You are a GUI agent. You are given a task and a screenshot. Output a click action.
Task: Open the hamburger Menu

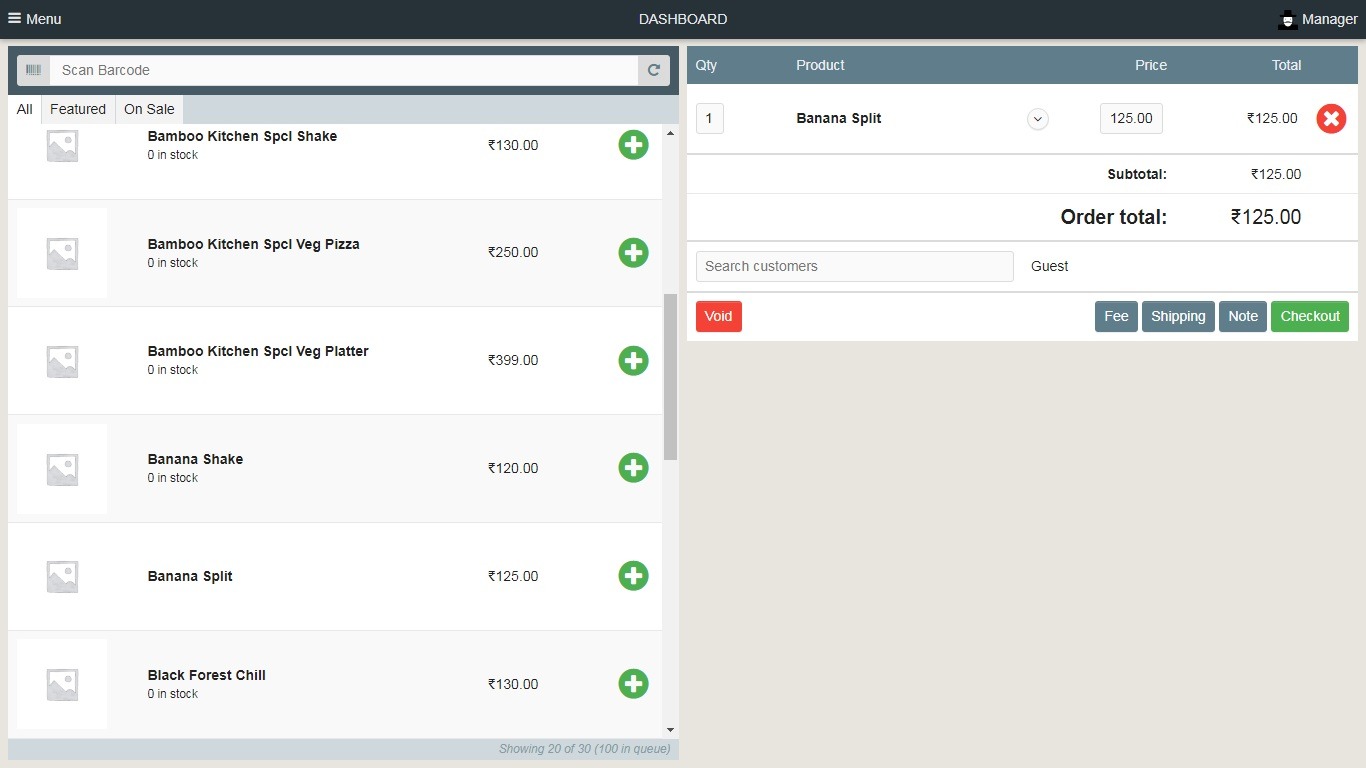[35, 19]
